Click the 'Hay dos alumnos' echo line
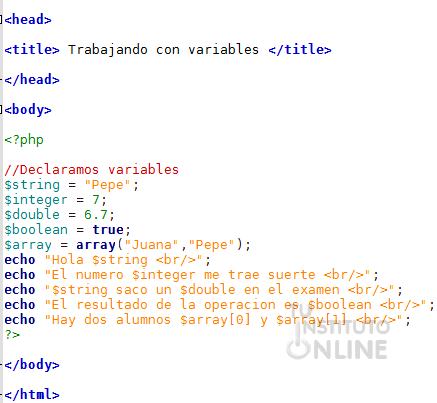The image size is (437, 403). [x=207, y=320]
